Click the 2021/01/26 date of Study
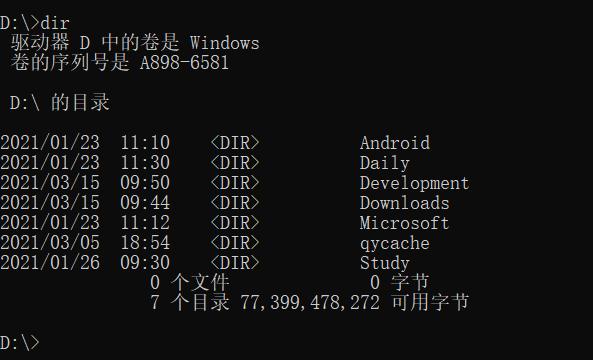593x360 pixels. tap(50, 263)
